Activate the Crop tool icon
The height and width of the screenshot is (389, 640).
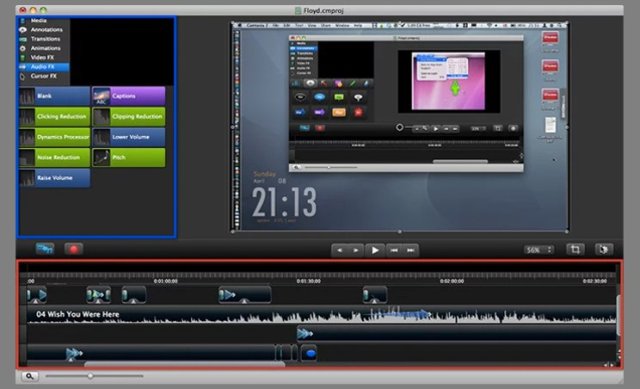[x=575, y=249]
